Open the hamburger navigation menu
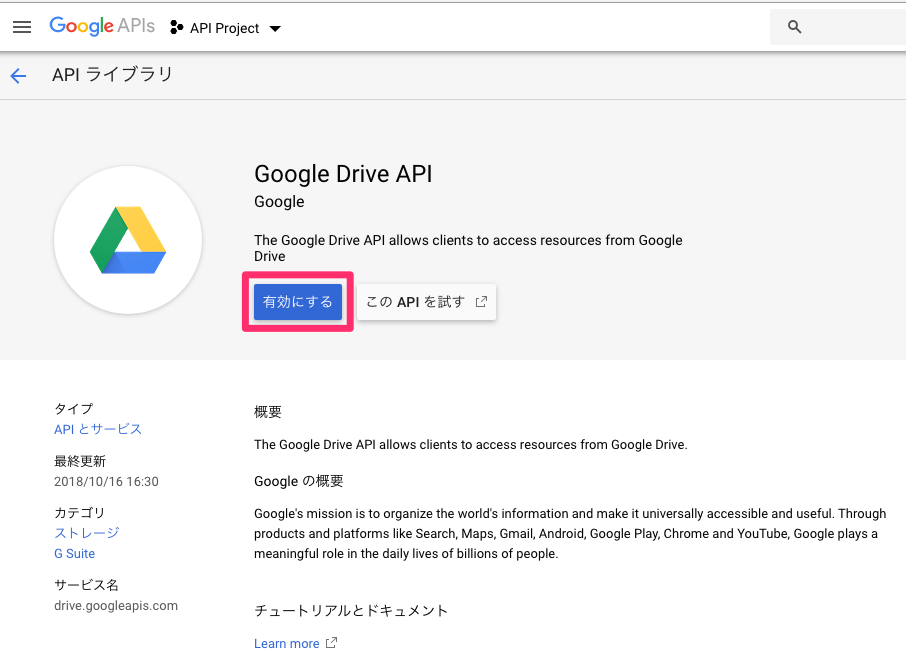Viewport: 906px width, 650px height. [x=22, y=27]
